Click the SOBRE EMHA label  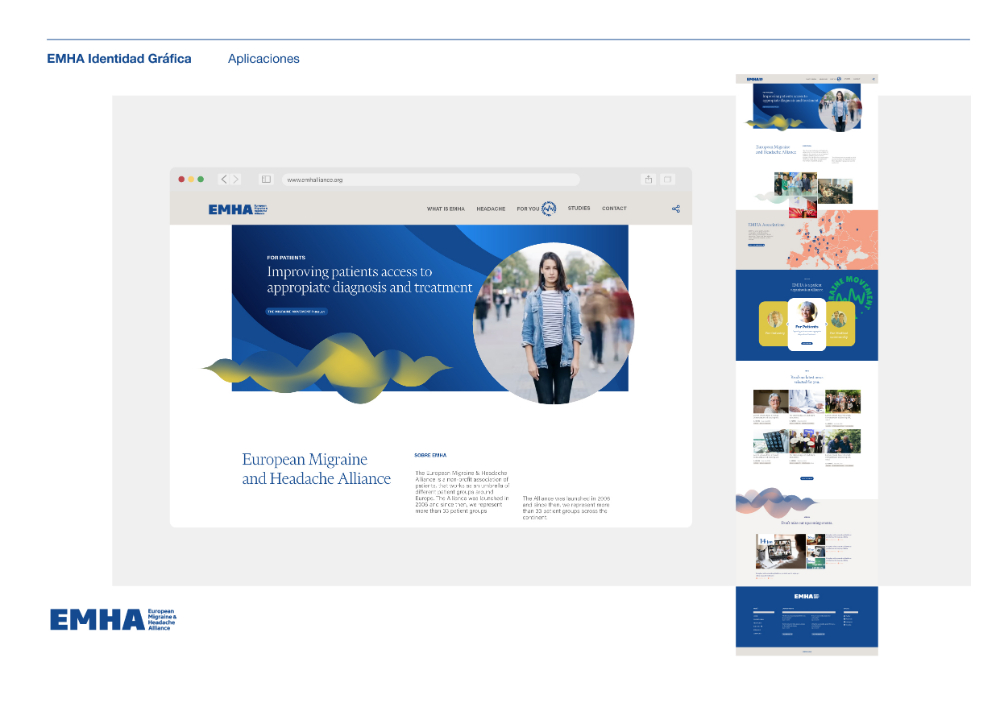430,455
